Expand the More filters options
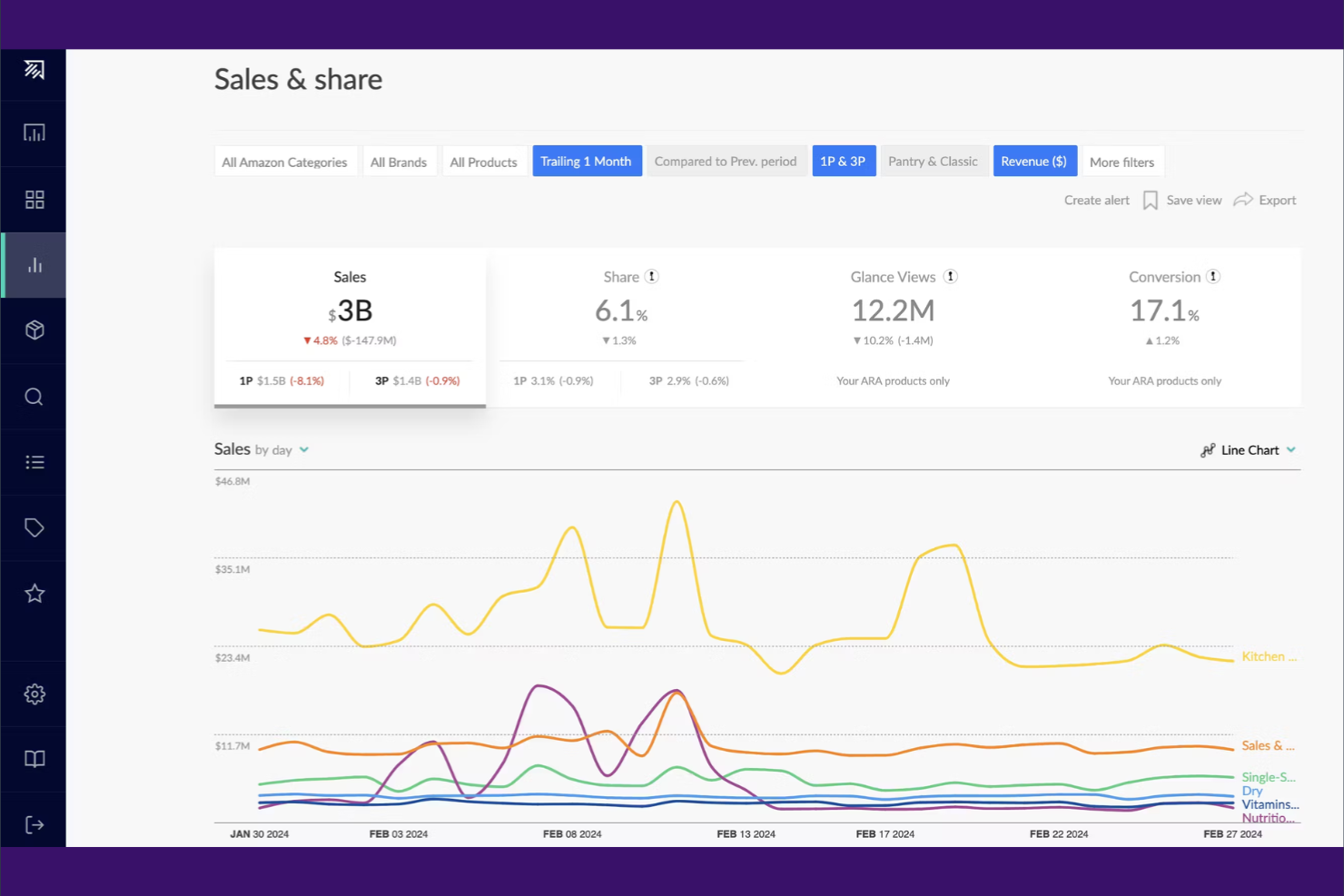1344x896 pixels. pyautogui.click(x=1122, y=162)
